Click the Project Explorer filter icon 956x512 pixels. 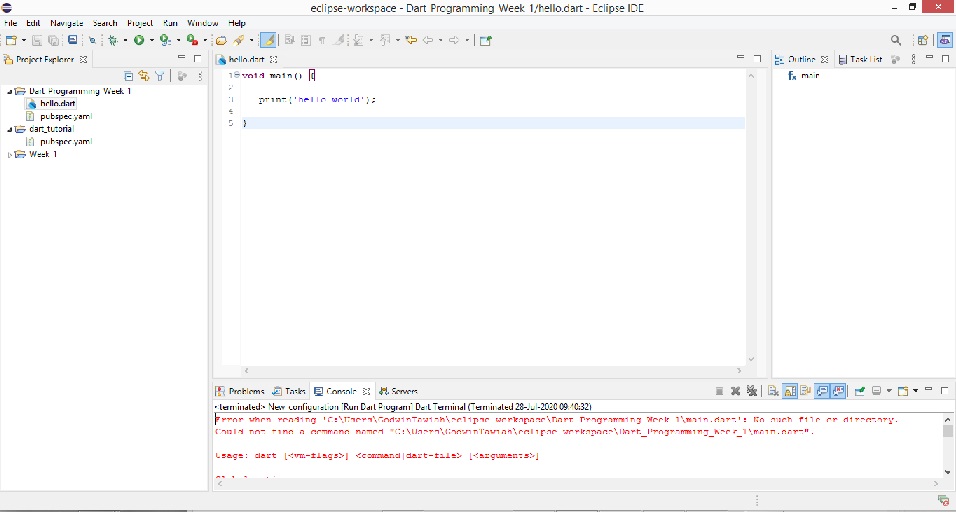coord(160,76)
